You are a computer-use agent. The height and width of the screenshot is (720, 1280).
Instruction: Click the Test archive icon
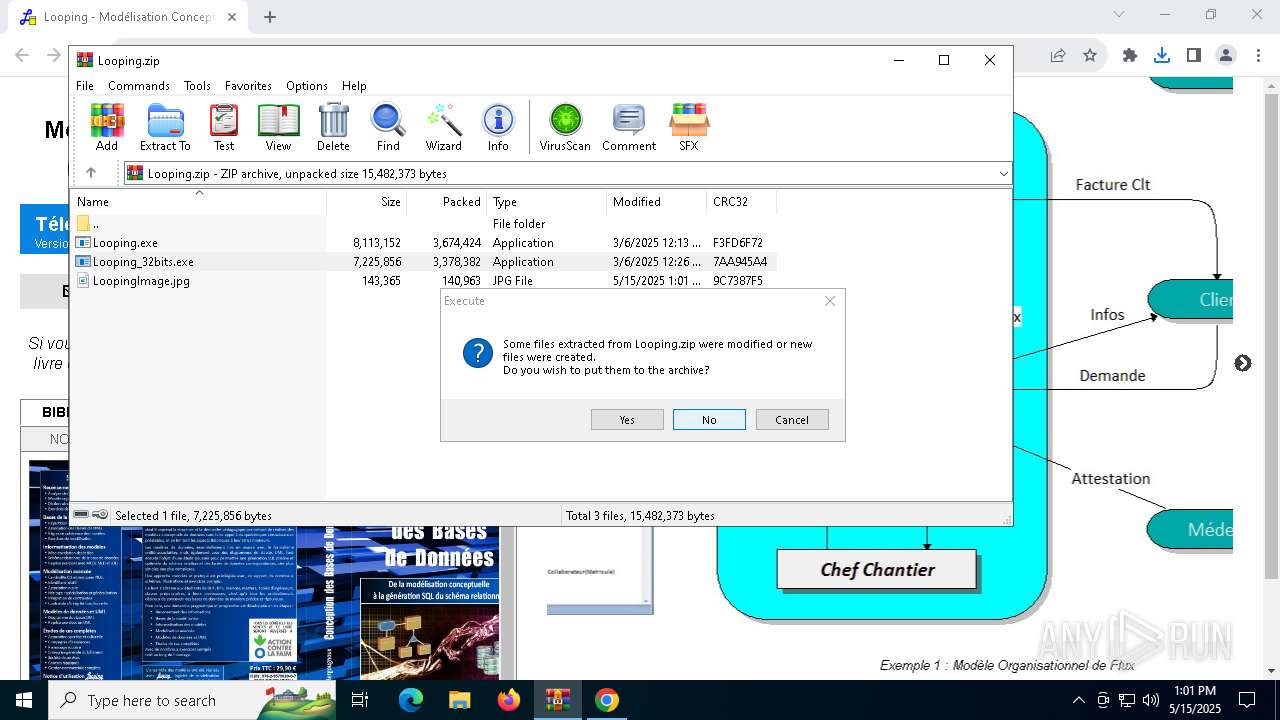click(224, 127)
